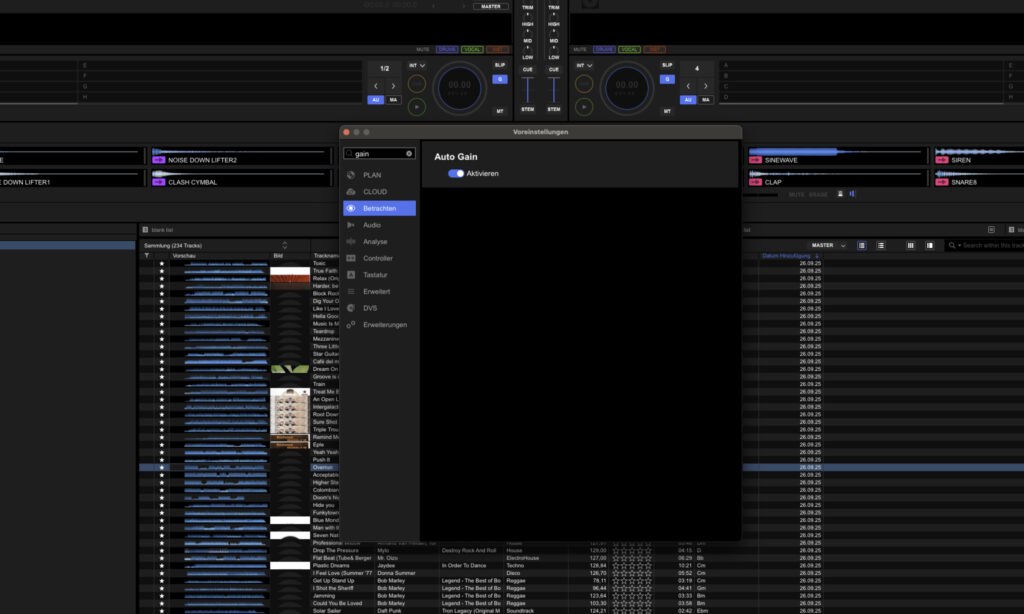Open the INT playback mode dropdown

(585, 65)
